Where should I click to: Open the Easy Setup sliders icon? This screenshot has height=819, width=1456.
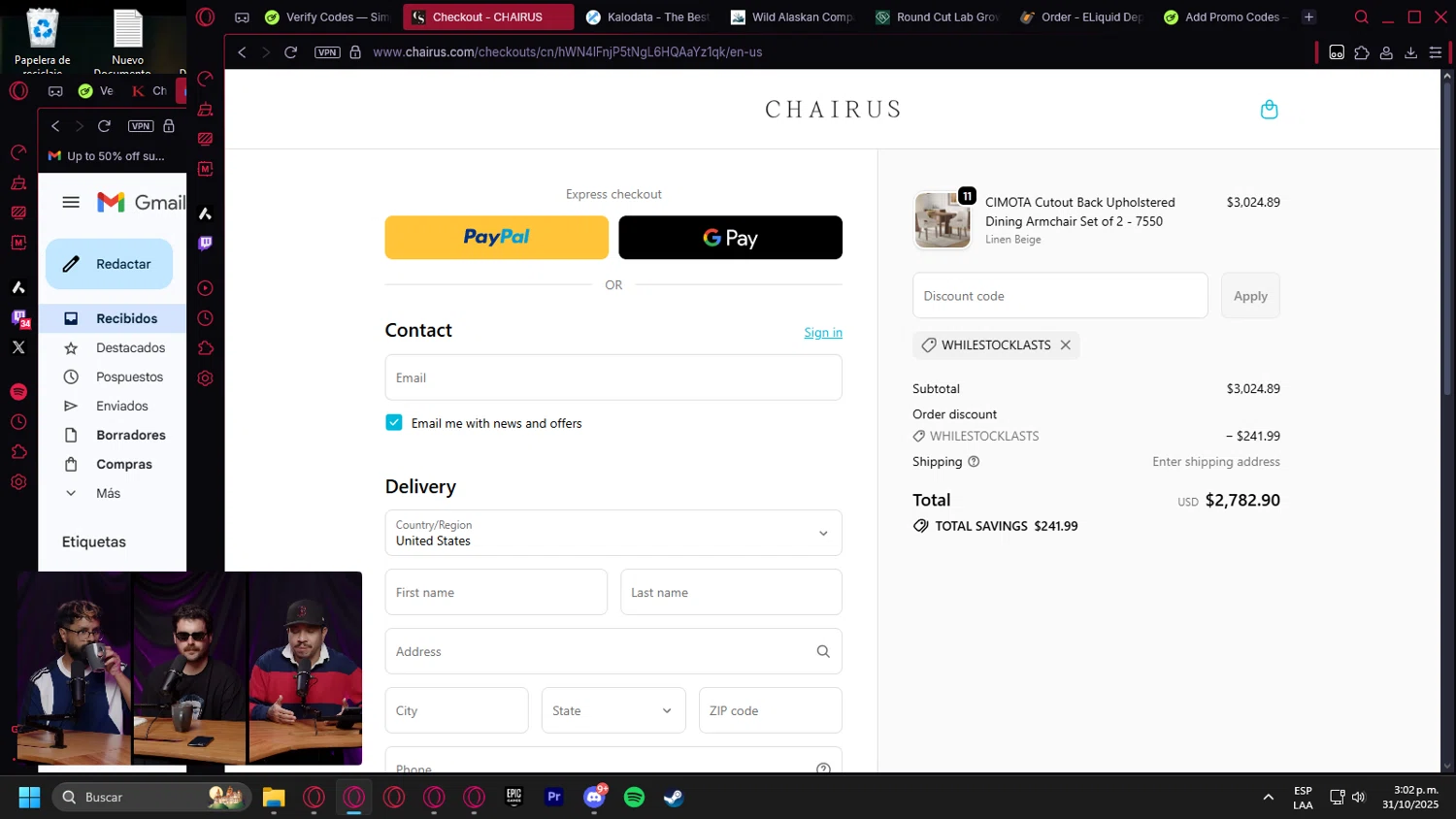[1436, 52]
